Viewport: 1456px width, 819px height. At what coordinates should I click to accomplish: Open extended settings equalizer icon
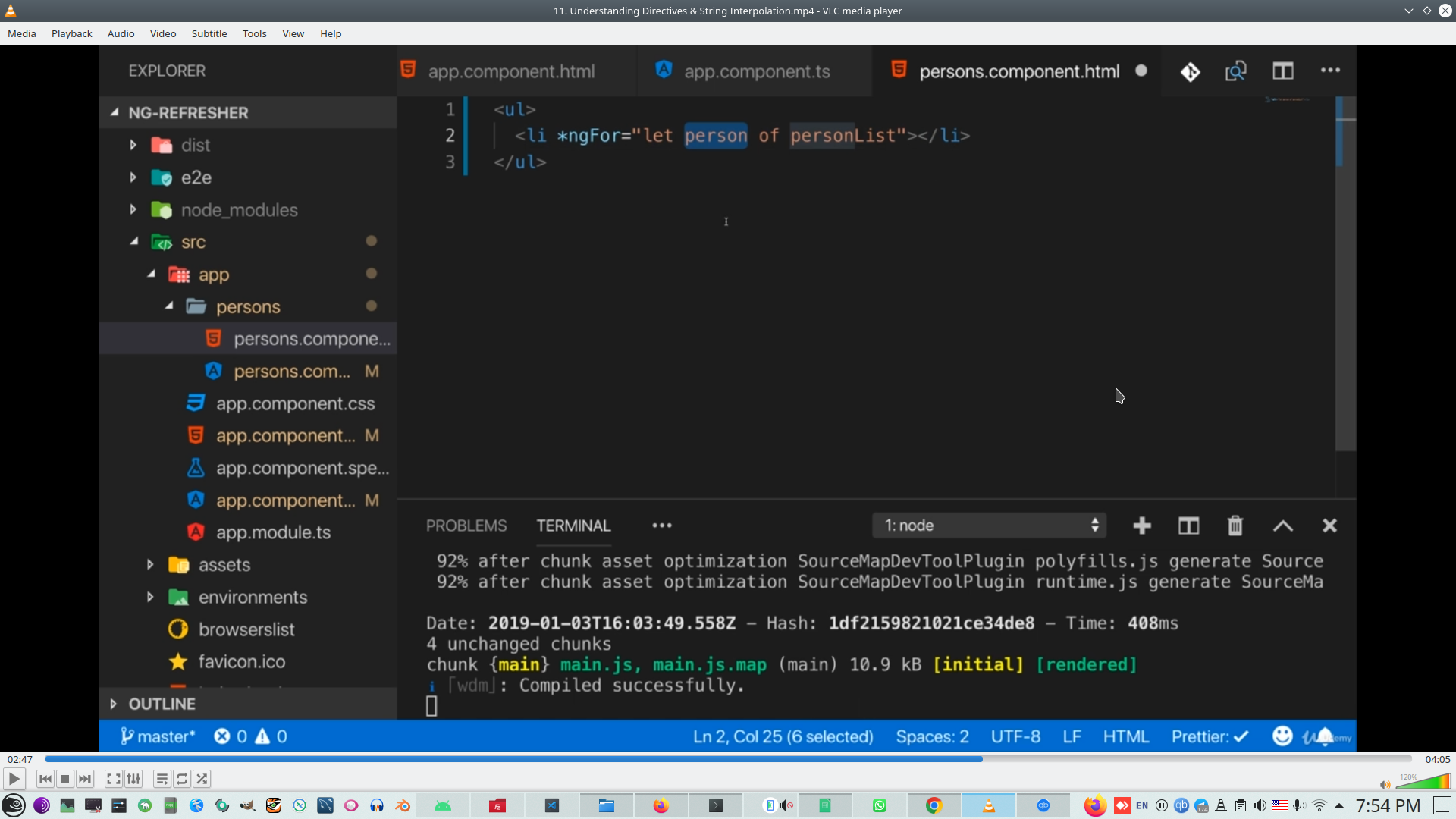[133, 779]
